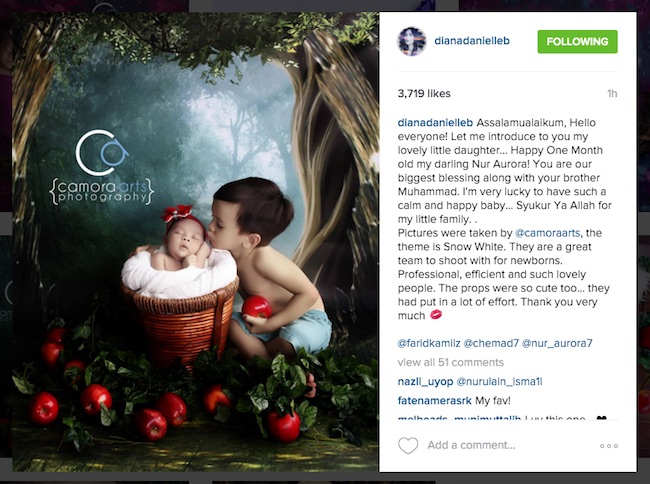Expand view all 51 comments

[451, 362]
